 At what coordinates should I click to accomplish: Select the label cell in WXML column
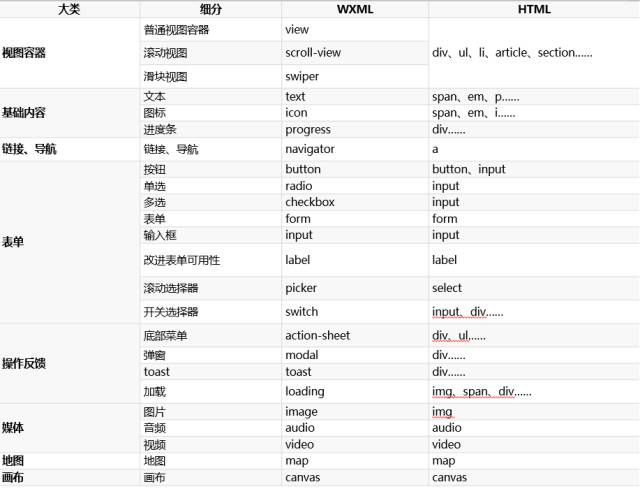(355, 260)
